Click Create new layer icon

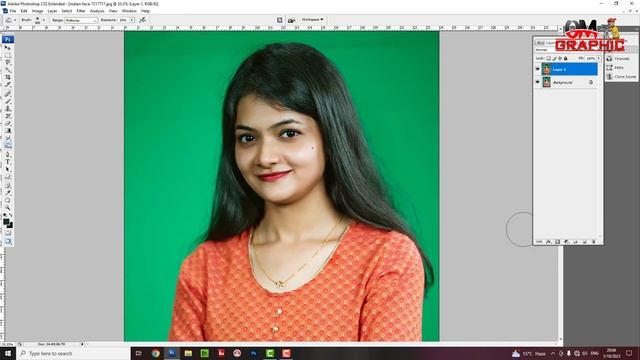[x=584, y=242]
